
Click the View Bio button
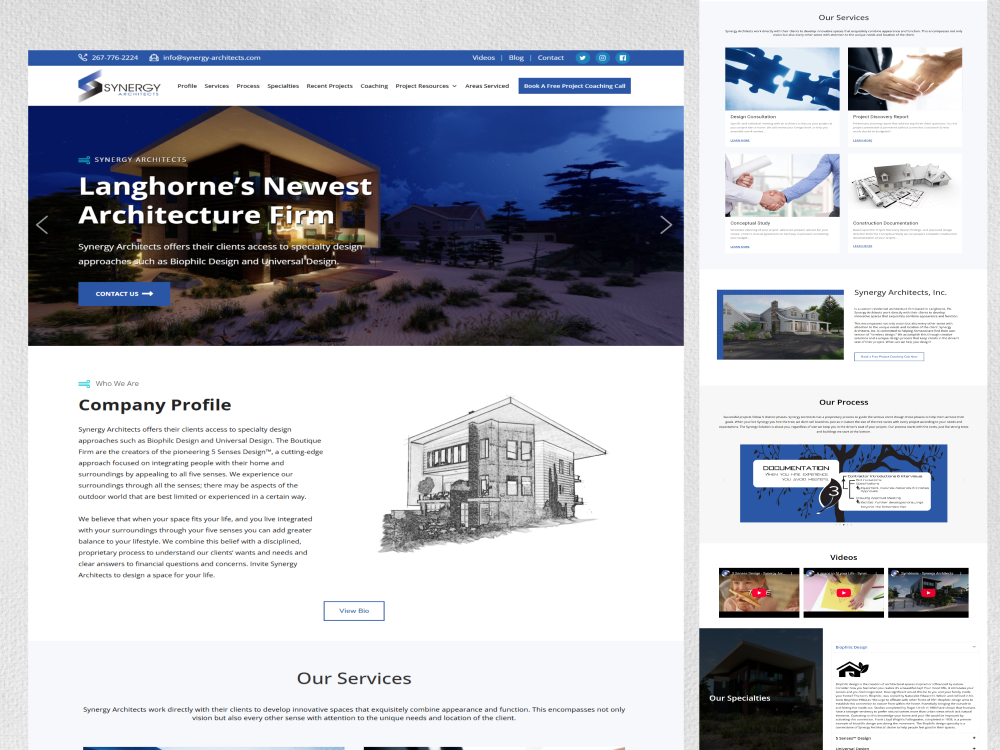tap(353, 611)
